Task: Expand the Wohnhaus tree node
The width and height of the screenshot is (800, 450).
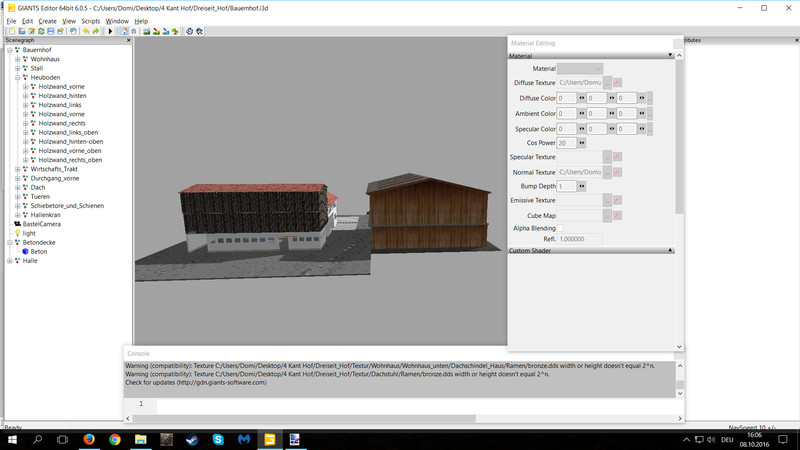Action: click(x=18, y=59)
